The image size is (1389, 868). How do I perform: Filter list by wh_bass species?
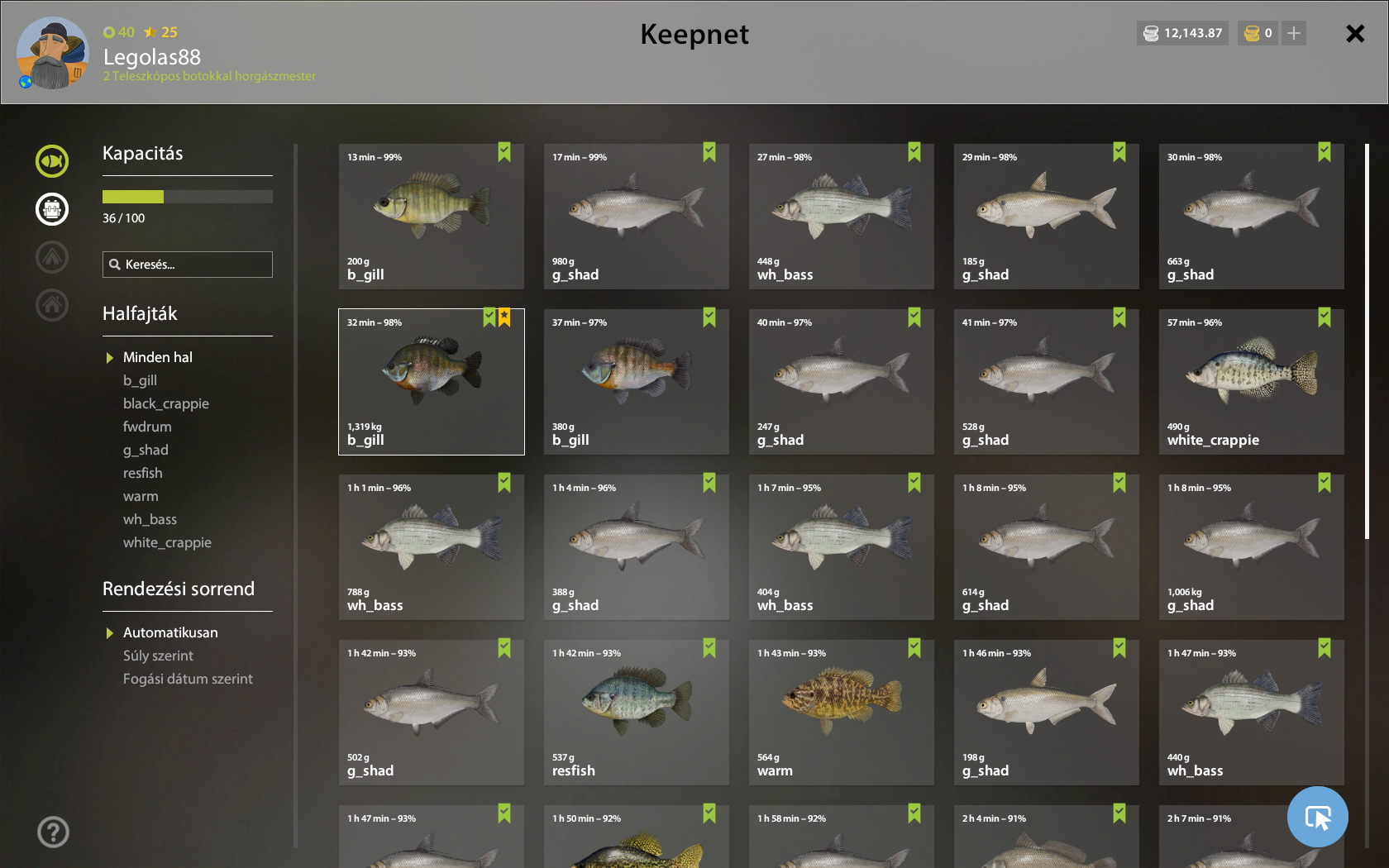[x=150, y=519]
